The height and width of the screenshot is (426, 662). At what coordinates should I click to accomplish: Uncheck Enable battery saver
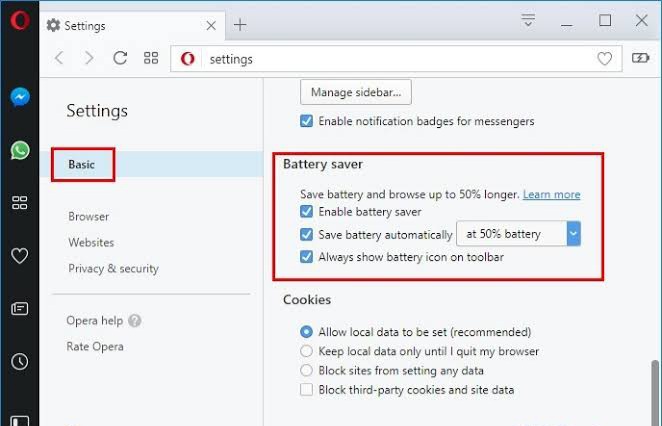[x=307, y=212]
